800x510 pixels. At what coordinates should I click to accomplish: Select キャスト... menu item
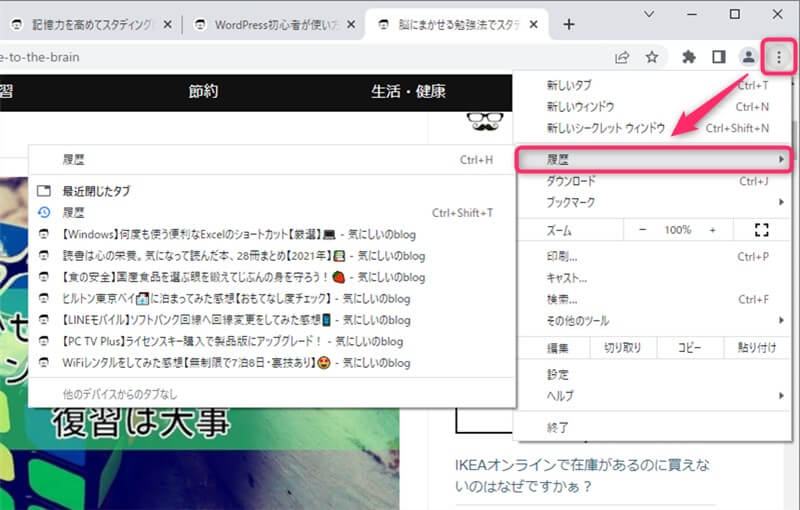(x=653, y=278)
